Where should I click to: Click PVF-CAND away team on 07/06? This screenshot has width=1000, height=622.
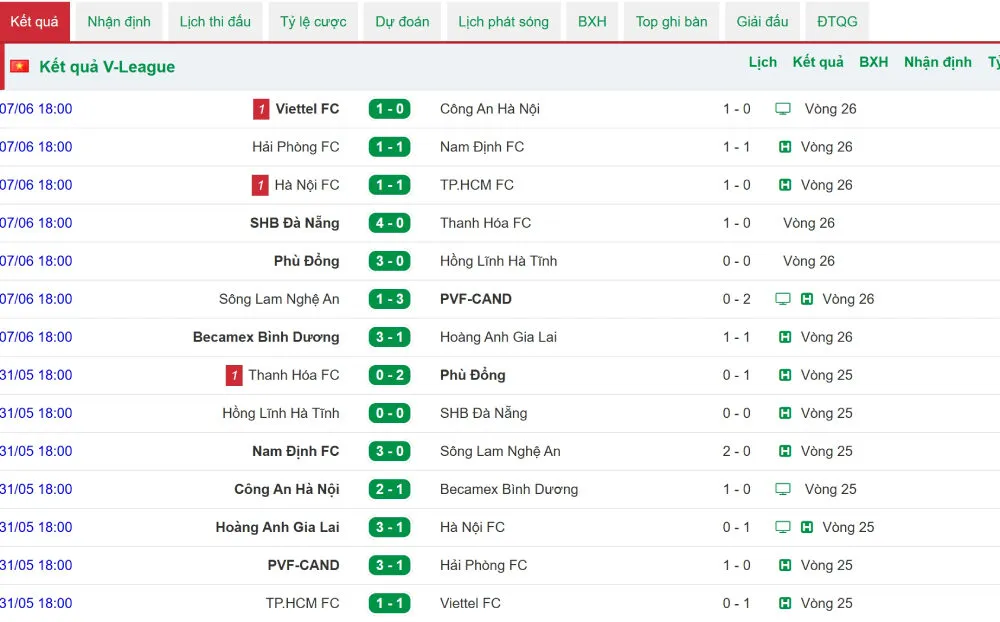[476, 299]
